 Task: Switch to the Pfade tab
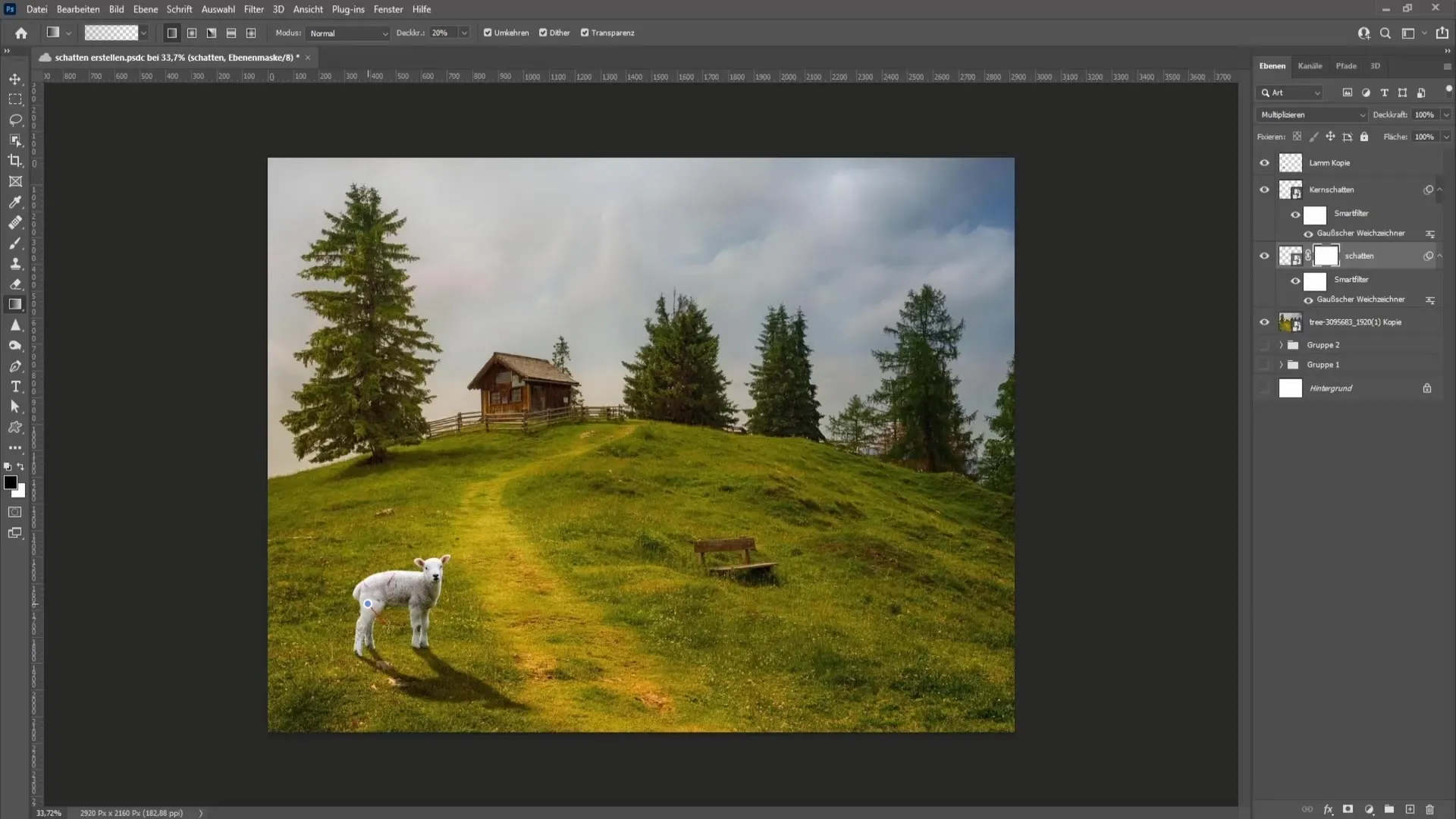(x=1346, y=65)
